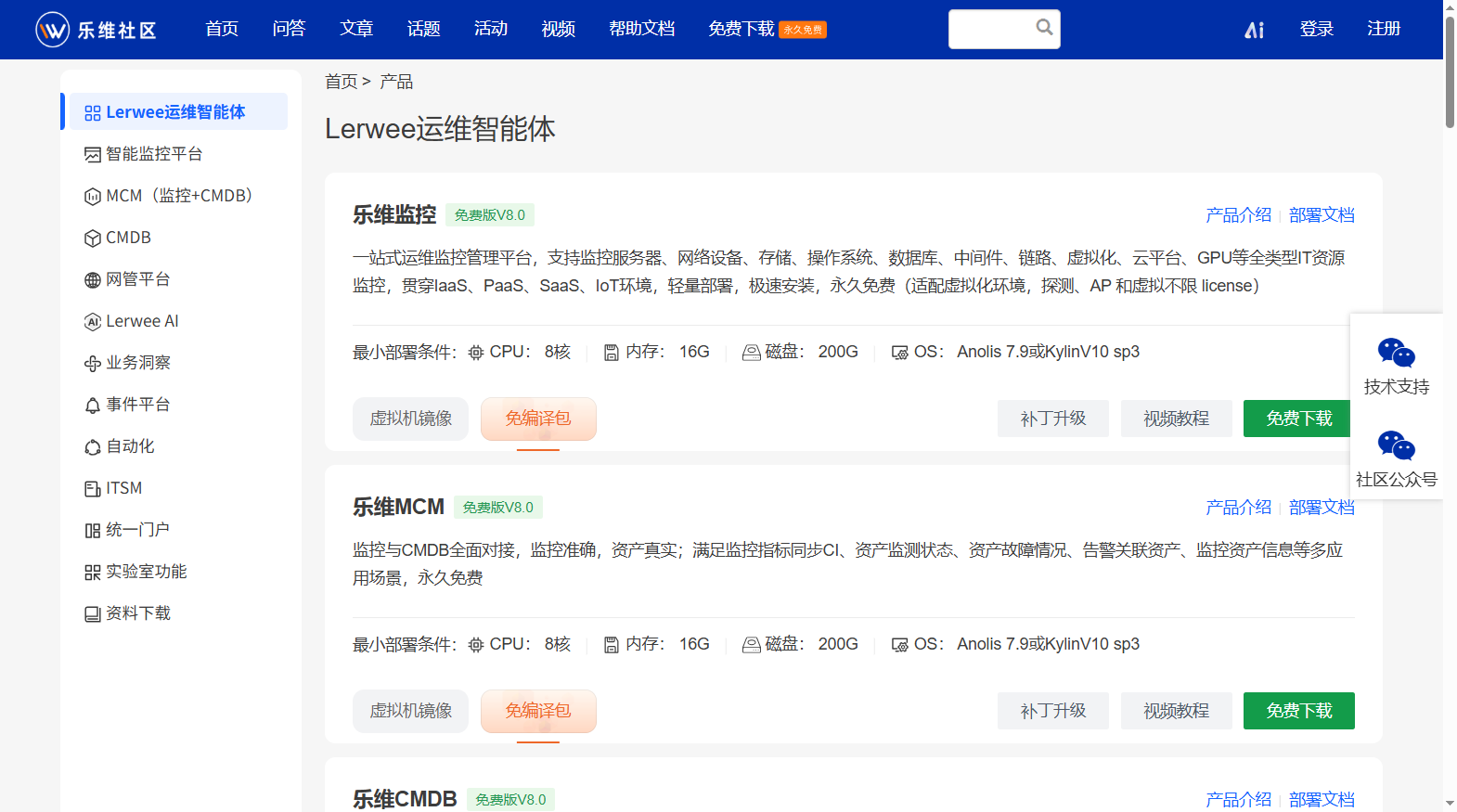The height and width of the screenshot is (812, 1457).
Task: Open 产品介绍 link for 乐维监控
Action: click(1238, 215)
